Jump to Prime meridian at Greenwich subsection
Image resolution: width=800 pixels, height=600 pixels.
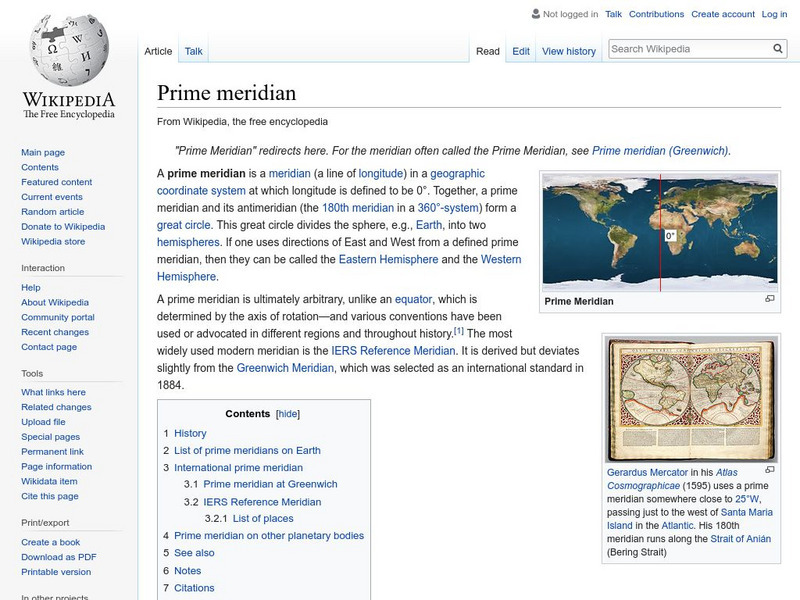pos(270,484)
